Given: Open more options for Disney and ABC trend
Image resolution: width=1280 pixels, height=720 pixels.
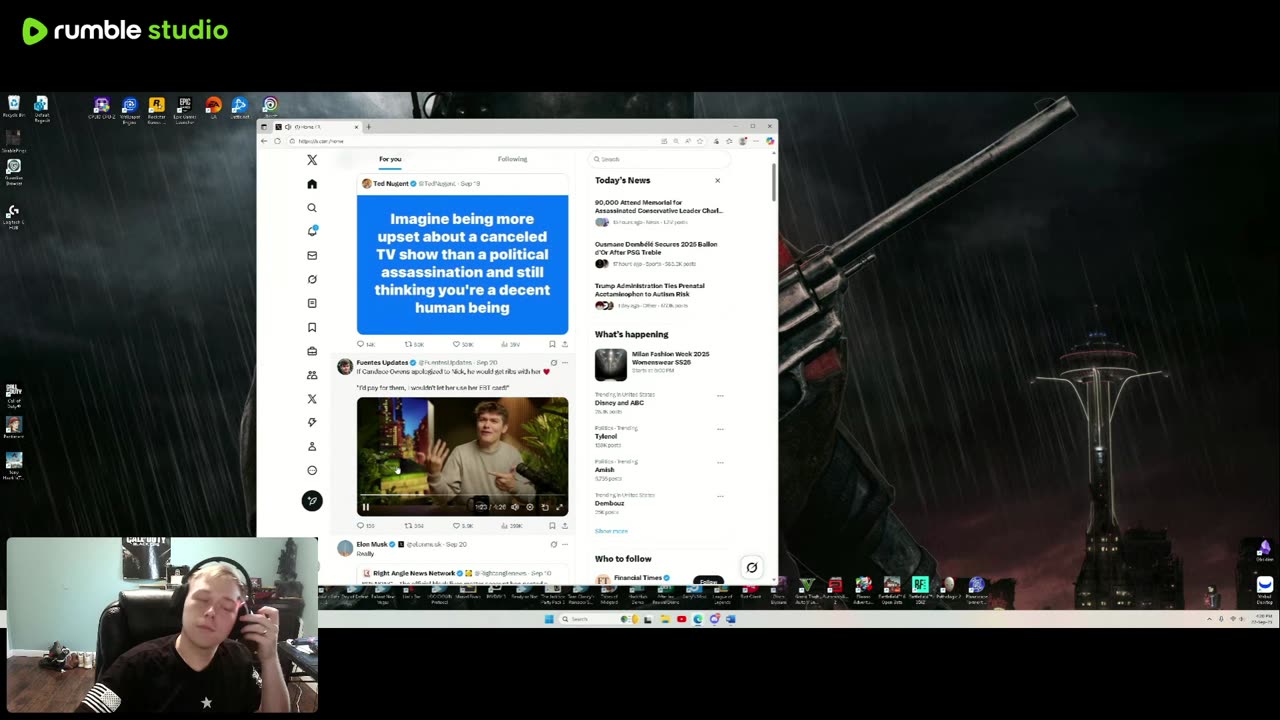Looking at the screenshot, I should tap(720, 396).
